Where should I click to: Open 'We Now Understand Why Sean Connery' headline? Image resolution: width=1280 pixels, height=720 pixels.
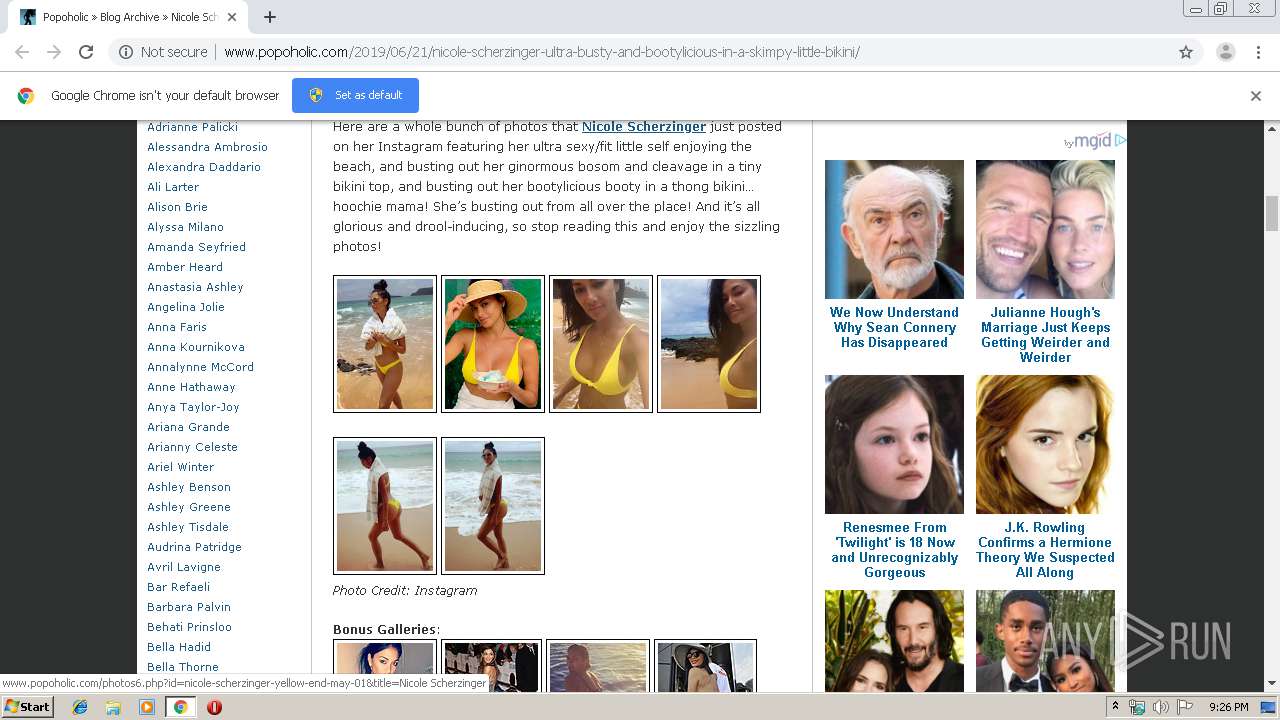(x=894, y=327)
